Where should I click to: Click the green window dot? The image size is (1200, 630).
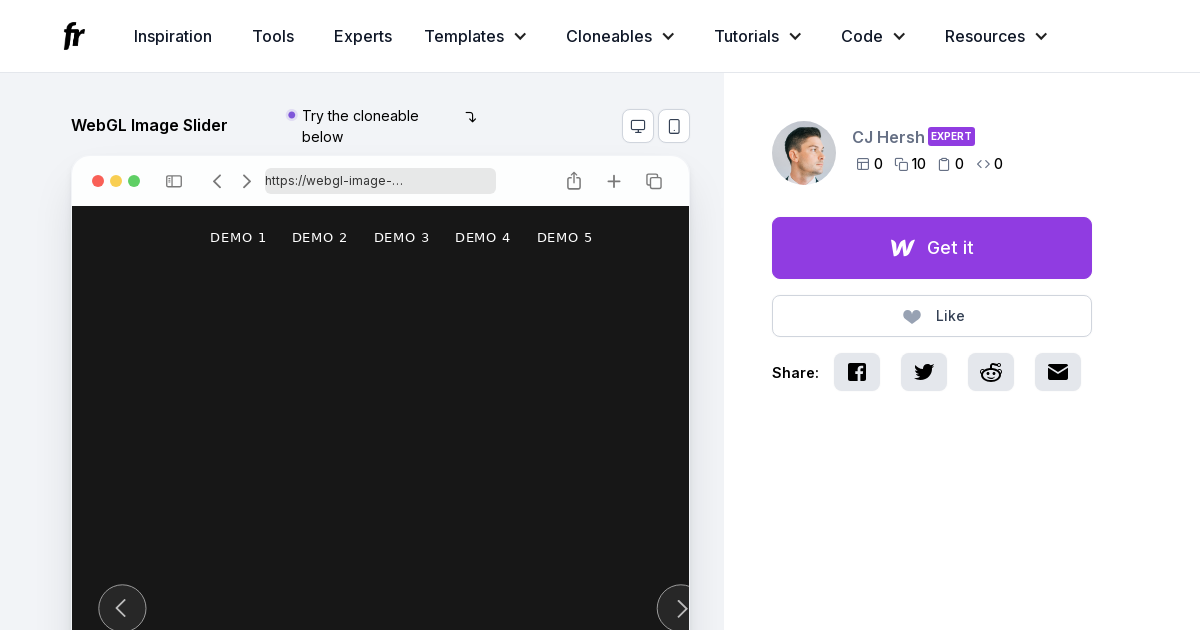pos(134,181)
